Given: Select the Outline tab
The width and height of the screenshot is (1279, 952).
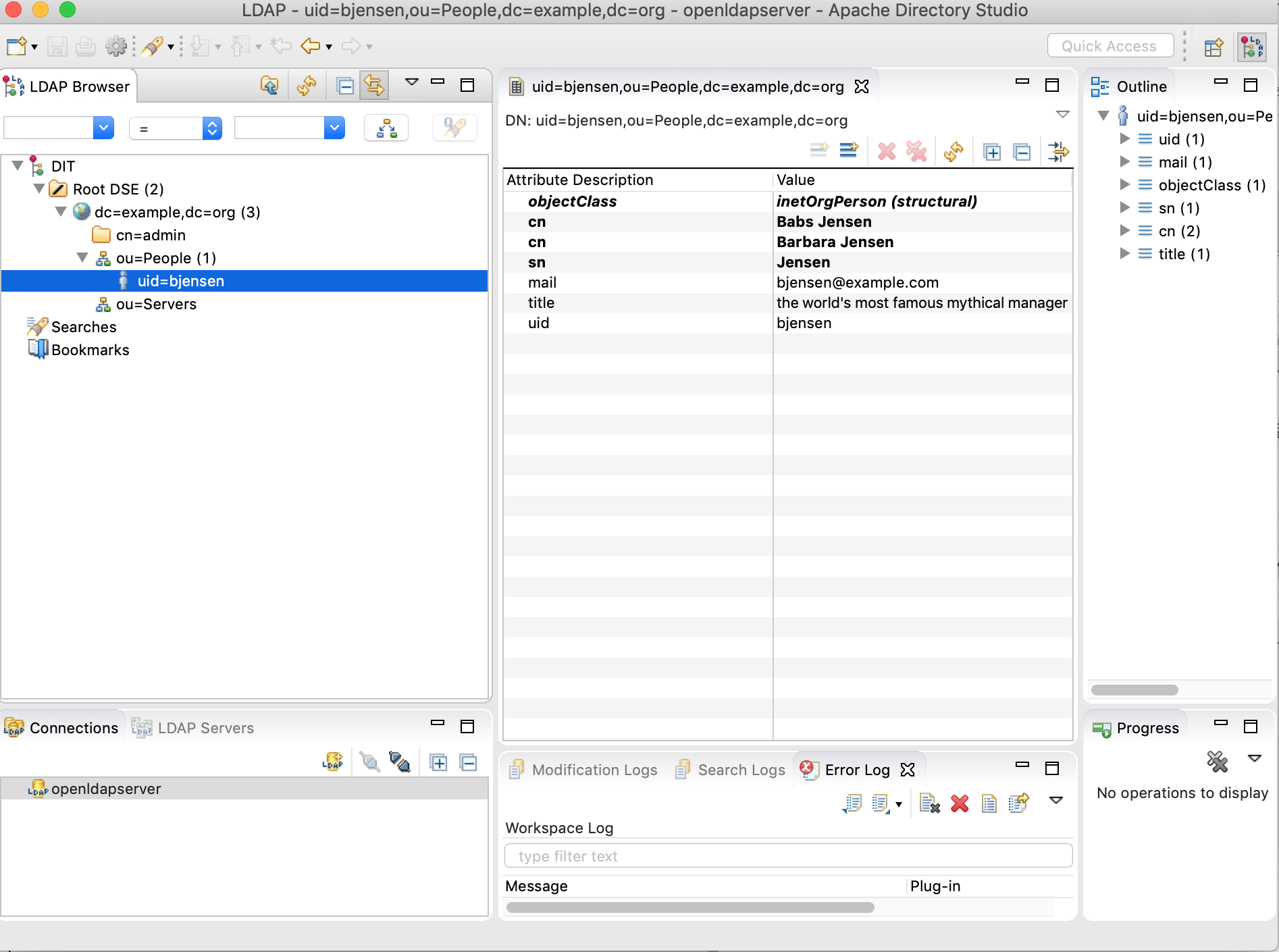Looking at the screenshot, I should coord(1130,86).
